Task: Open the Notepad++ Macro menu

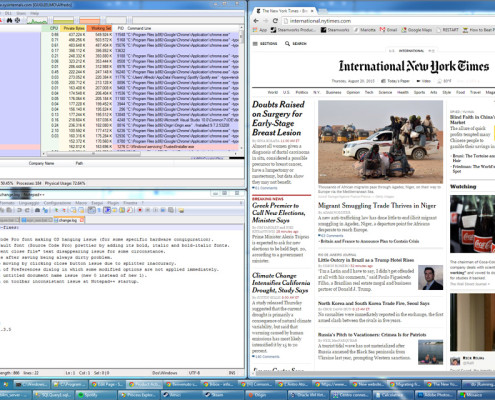Action: click(81, 203)
